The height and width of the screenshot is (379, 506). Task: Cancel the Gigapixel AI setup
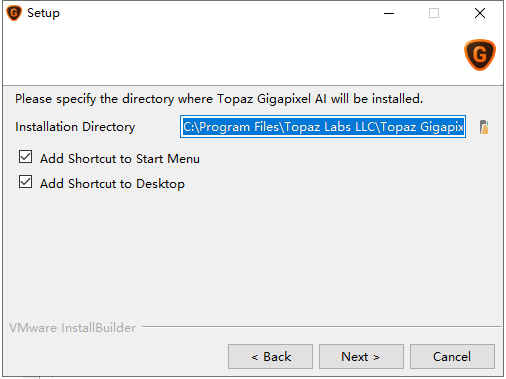click(x=452, y=357)
